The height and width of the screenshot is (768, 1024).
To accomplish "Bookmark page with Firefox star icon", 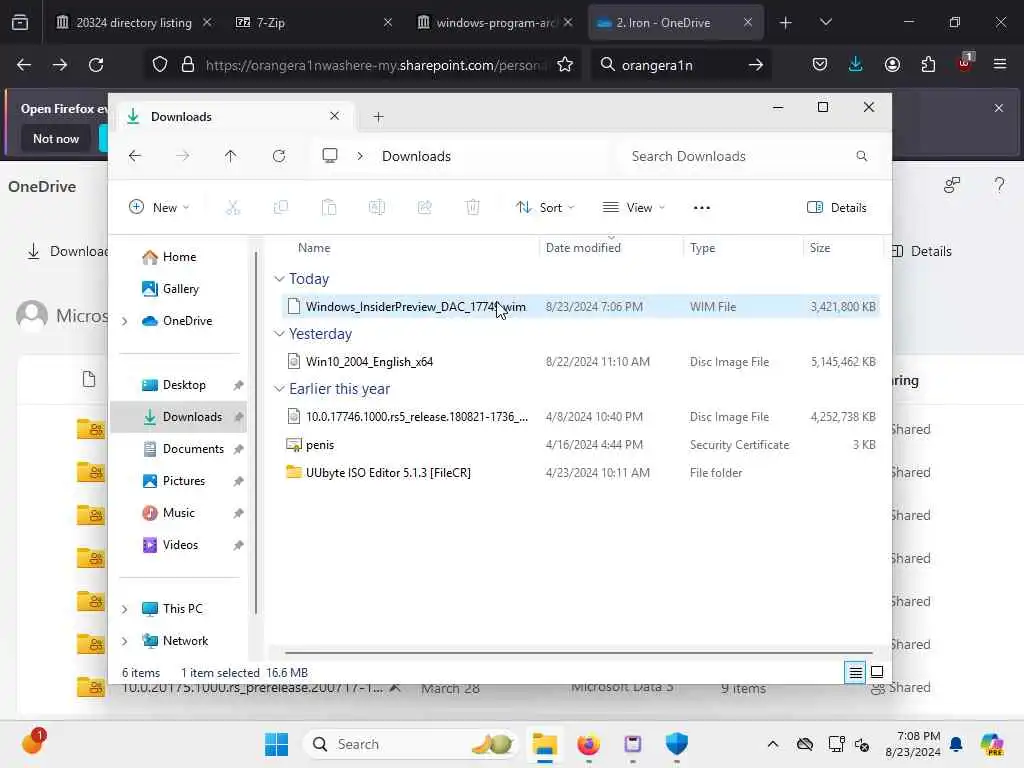I will 565,65.
